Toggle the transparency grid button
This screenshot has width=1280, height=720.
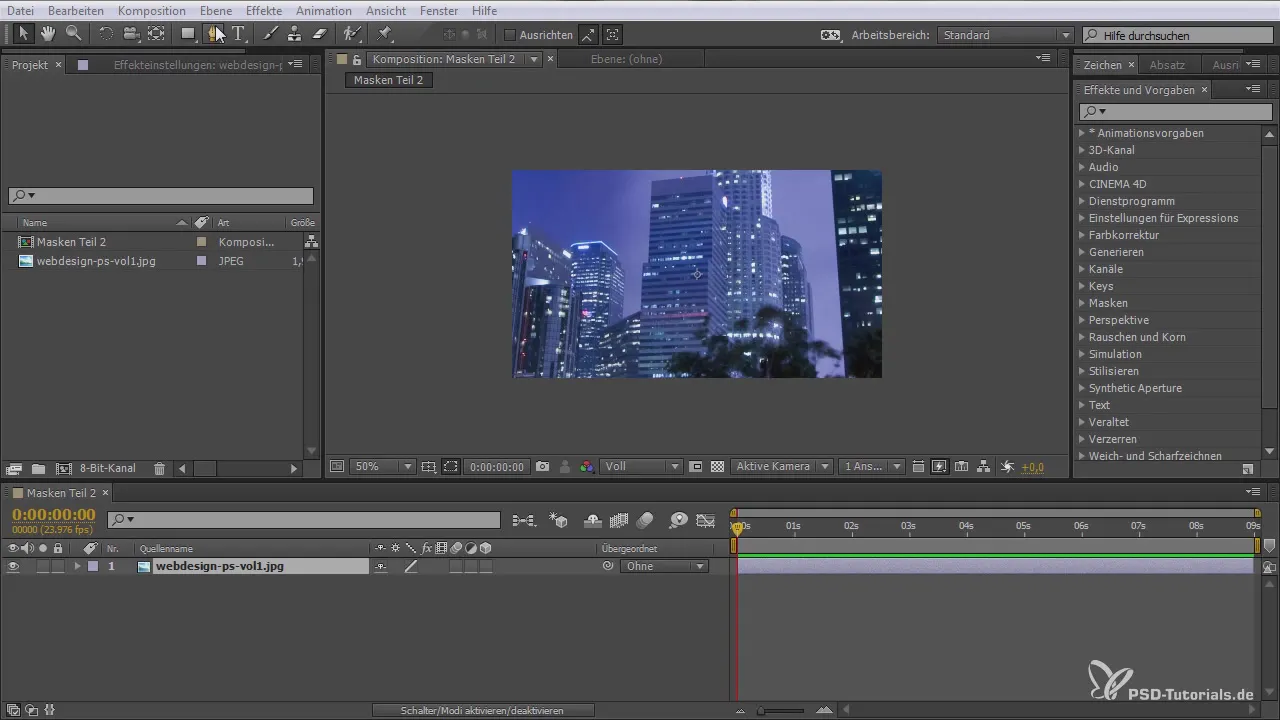(717, 467)
